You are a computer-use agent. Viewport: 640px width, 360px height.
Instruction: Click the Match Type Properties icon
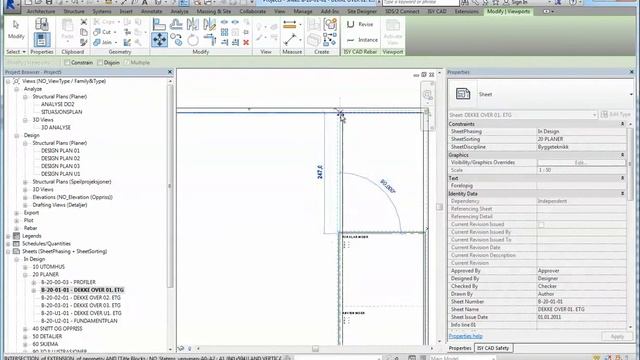[x=84, y=42]
